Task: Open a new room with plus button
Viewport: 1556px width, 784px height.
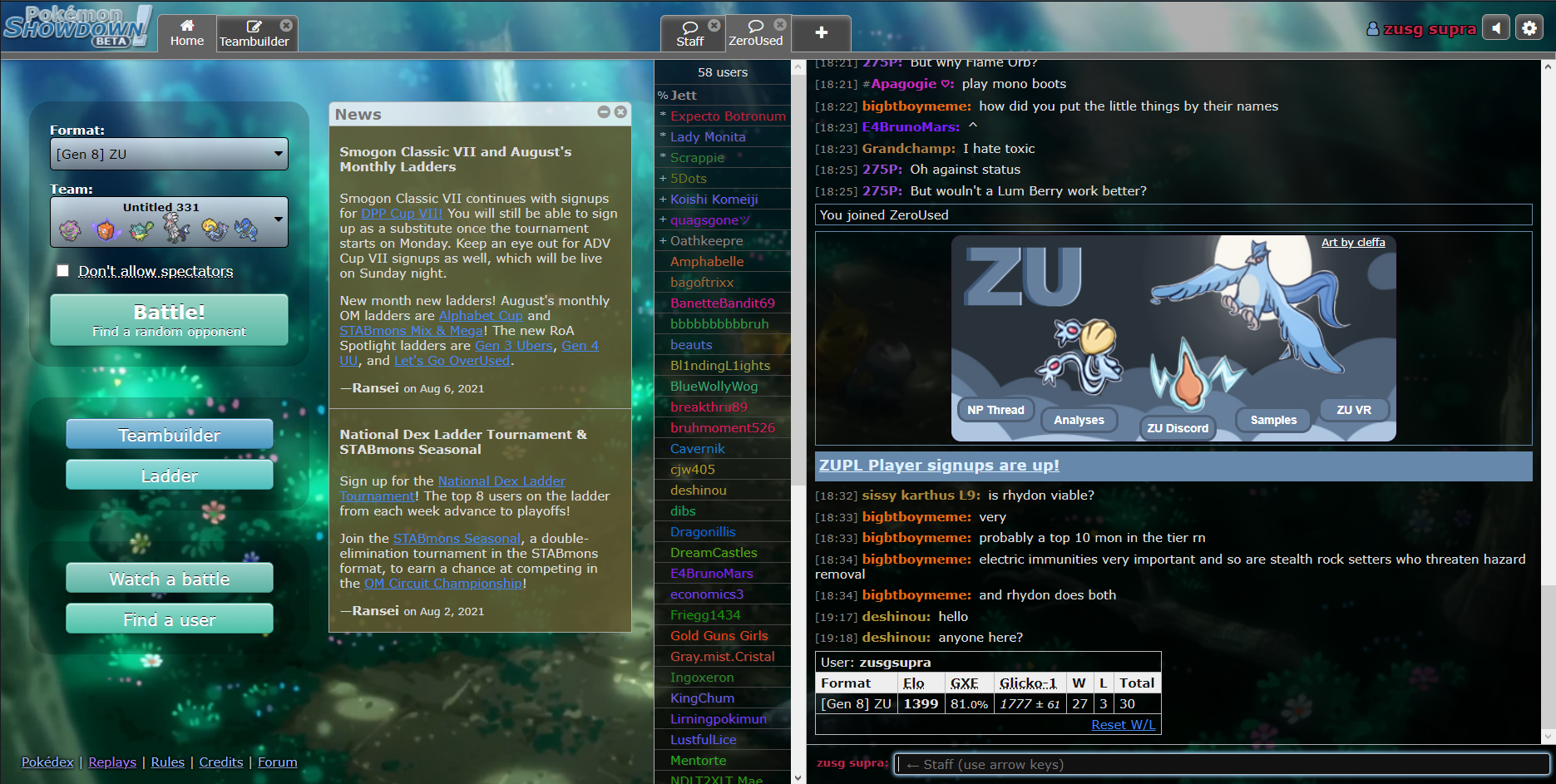Action: 822,33
